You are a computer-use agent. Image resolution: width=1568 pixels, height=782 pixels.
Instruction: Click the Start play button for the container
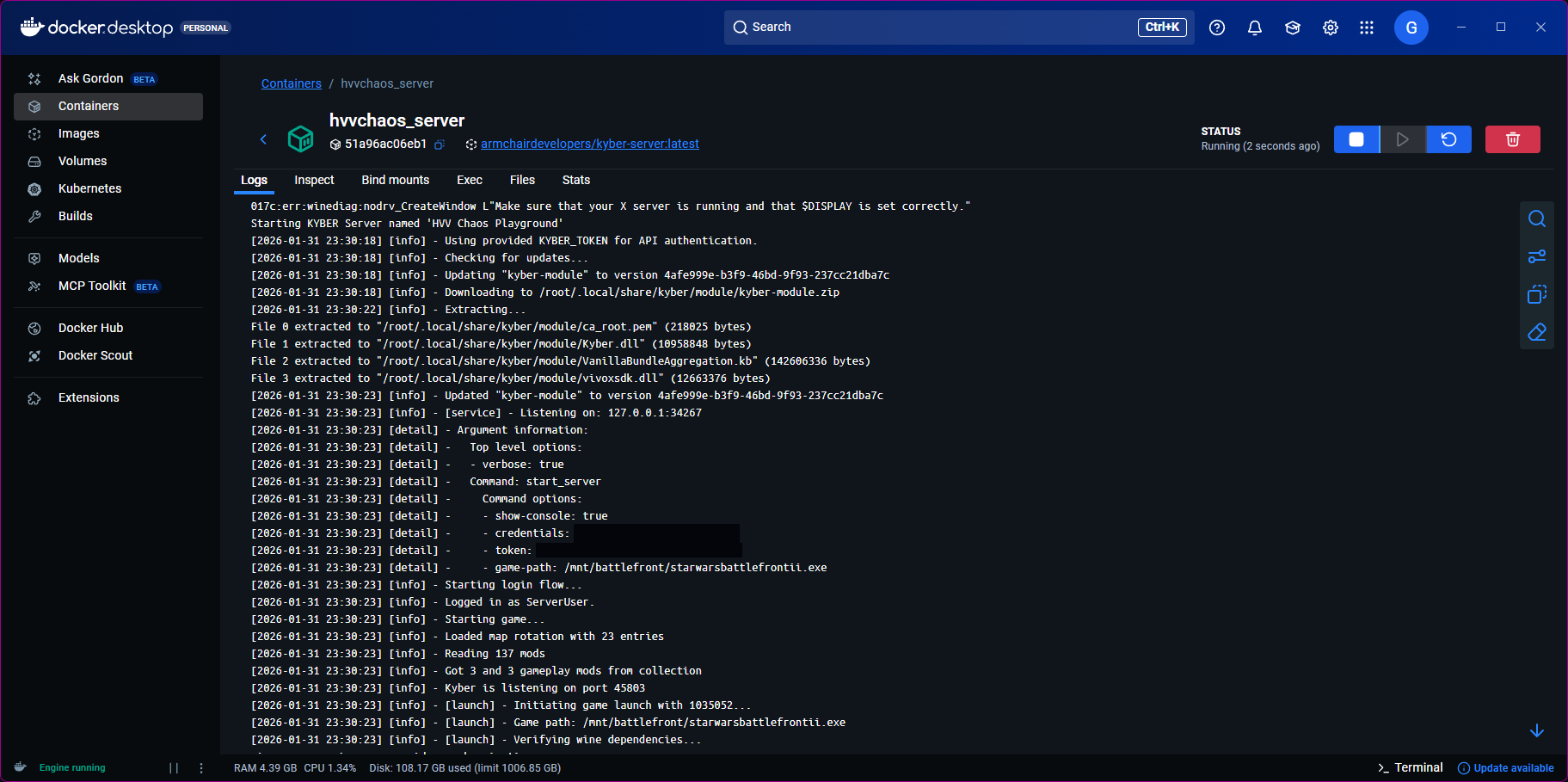click(1403, 139)
